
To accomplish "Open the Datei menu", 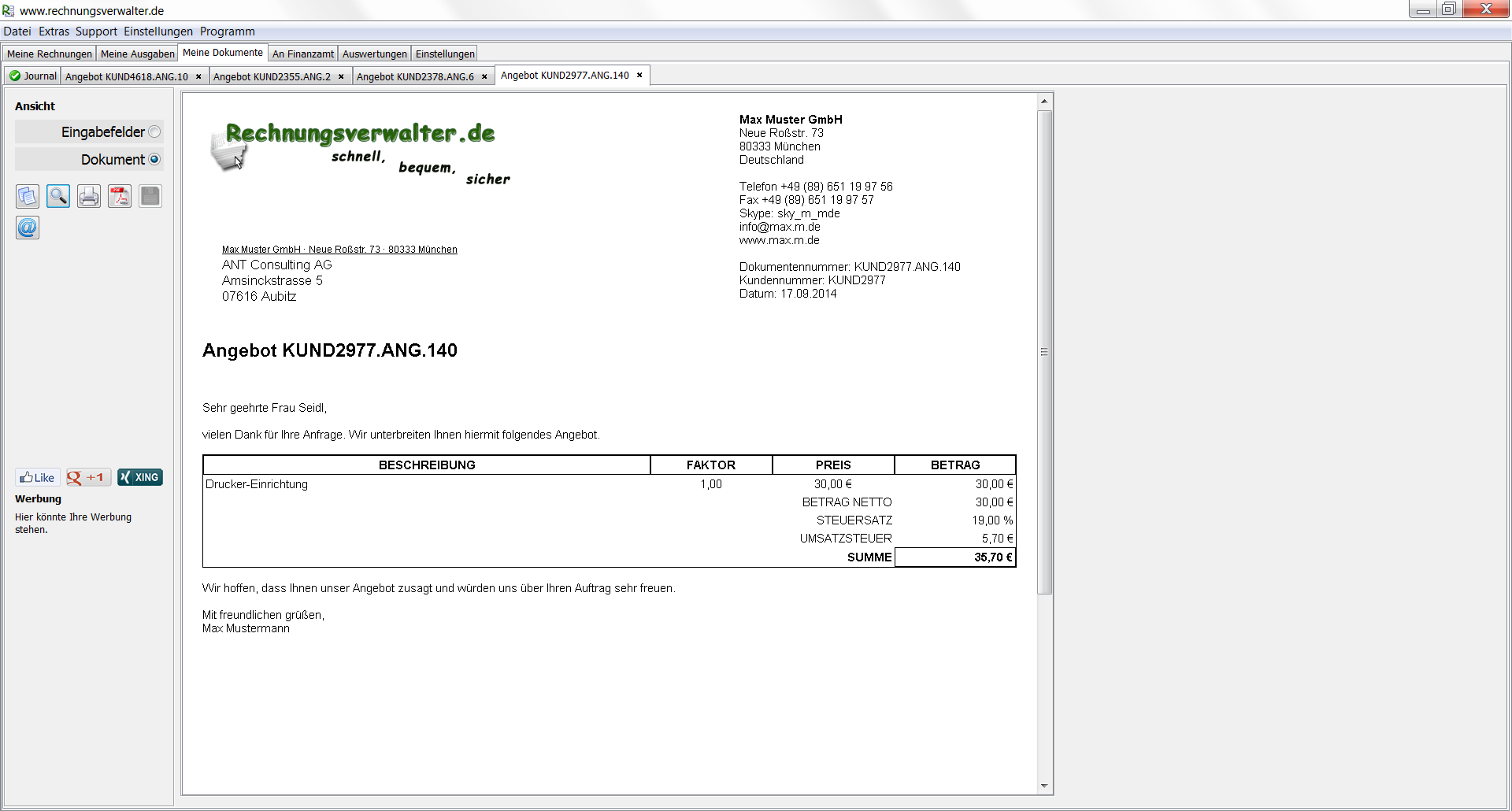I will pos(17,31).
